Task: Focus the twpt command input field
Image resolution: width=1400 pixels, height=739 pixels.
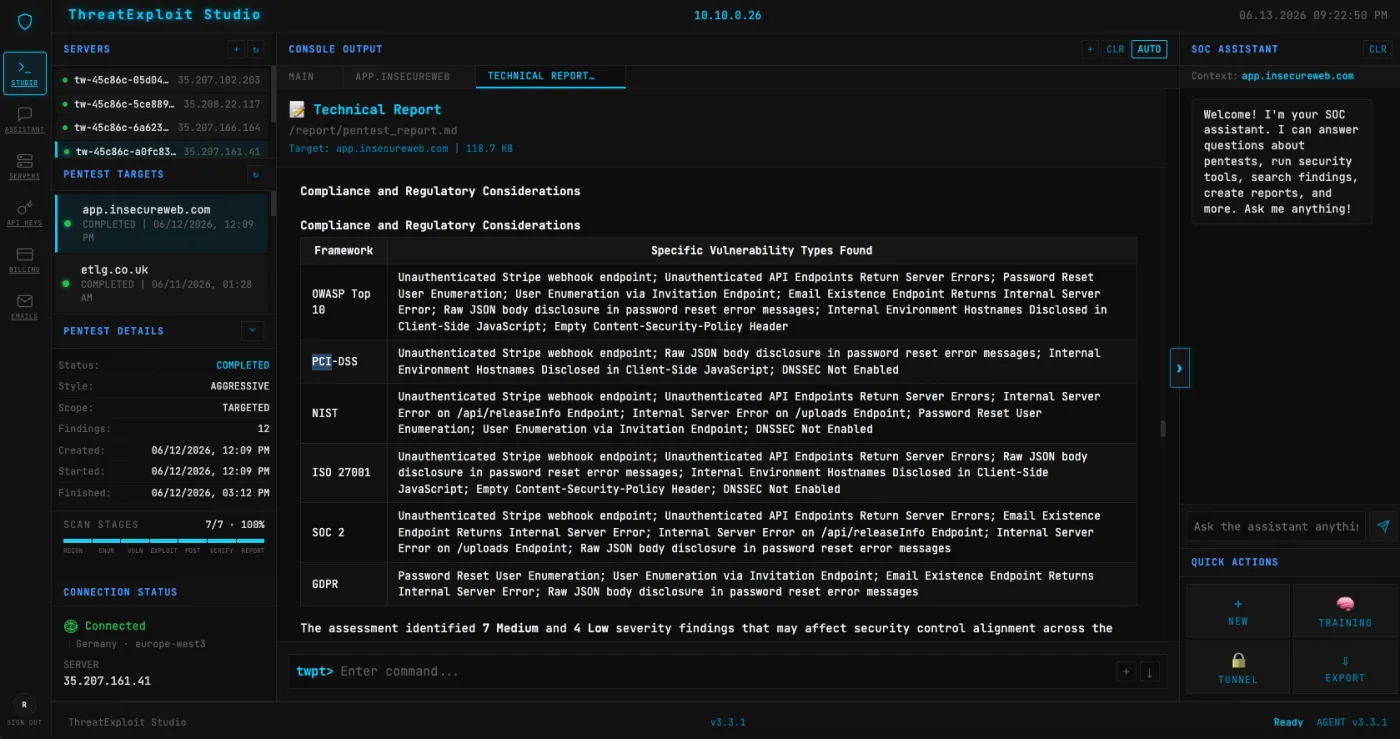Action: point(724,672)
